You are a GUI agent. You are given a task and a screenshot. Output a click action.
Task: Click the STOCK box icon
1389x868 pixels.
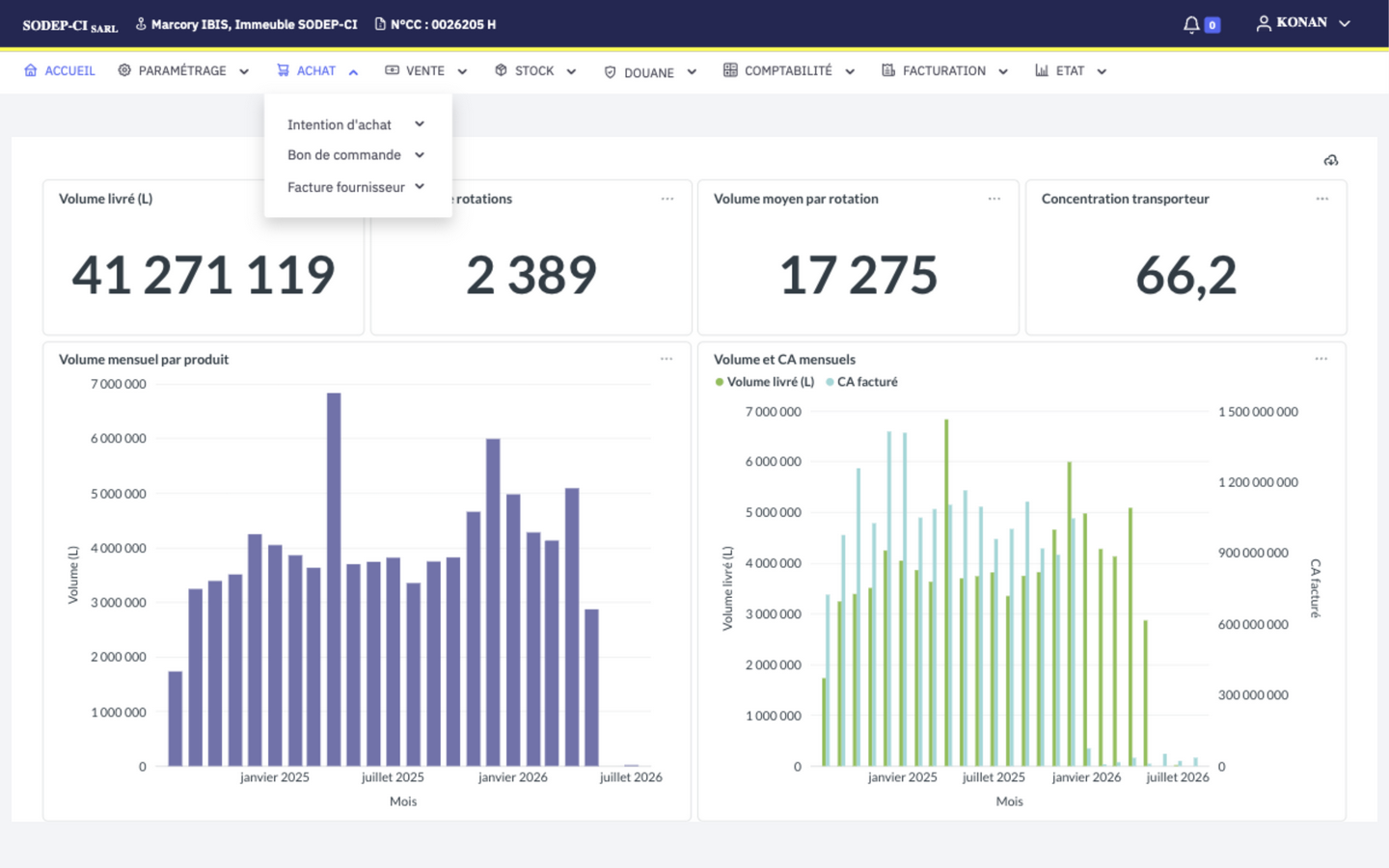point(501,70)
